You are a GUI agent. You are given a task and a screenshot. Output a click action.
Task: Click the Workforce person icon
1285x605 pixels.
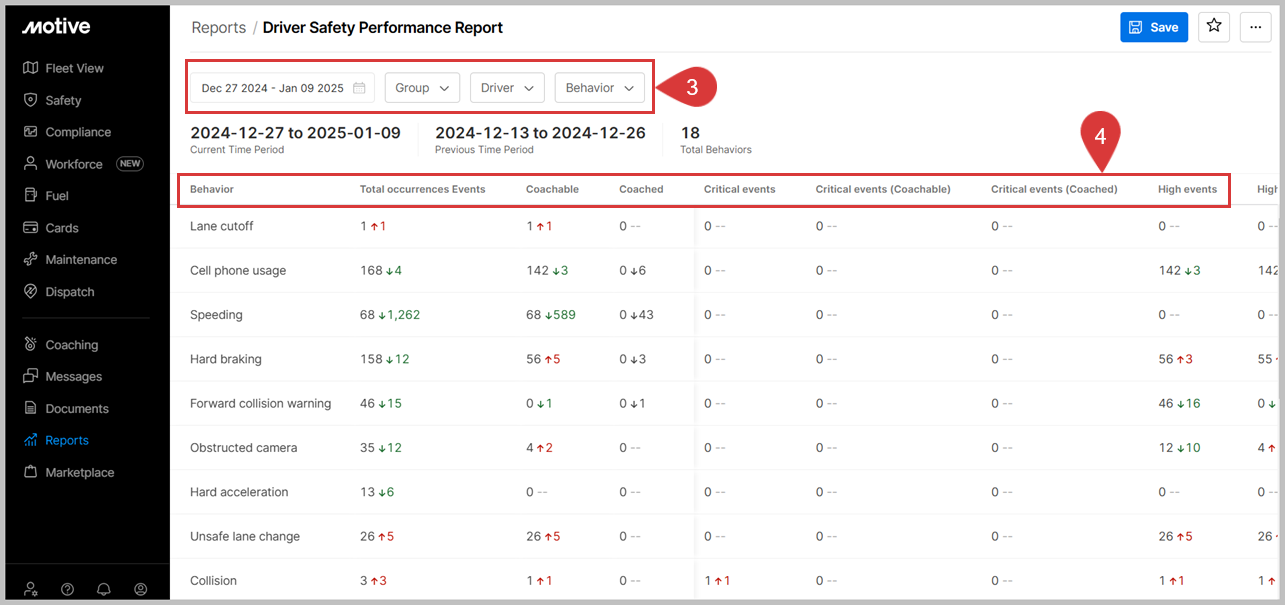click(x=30, y=164)
